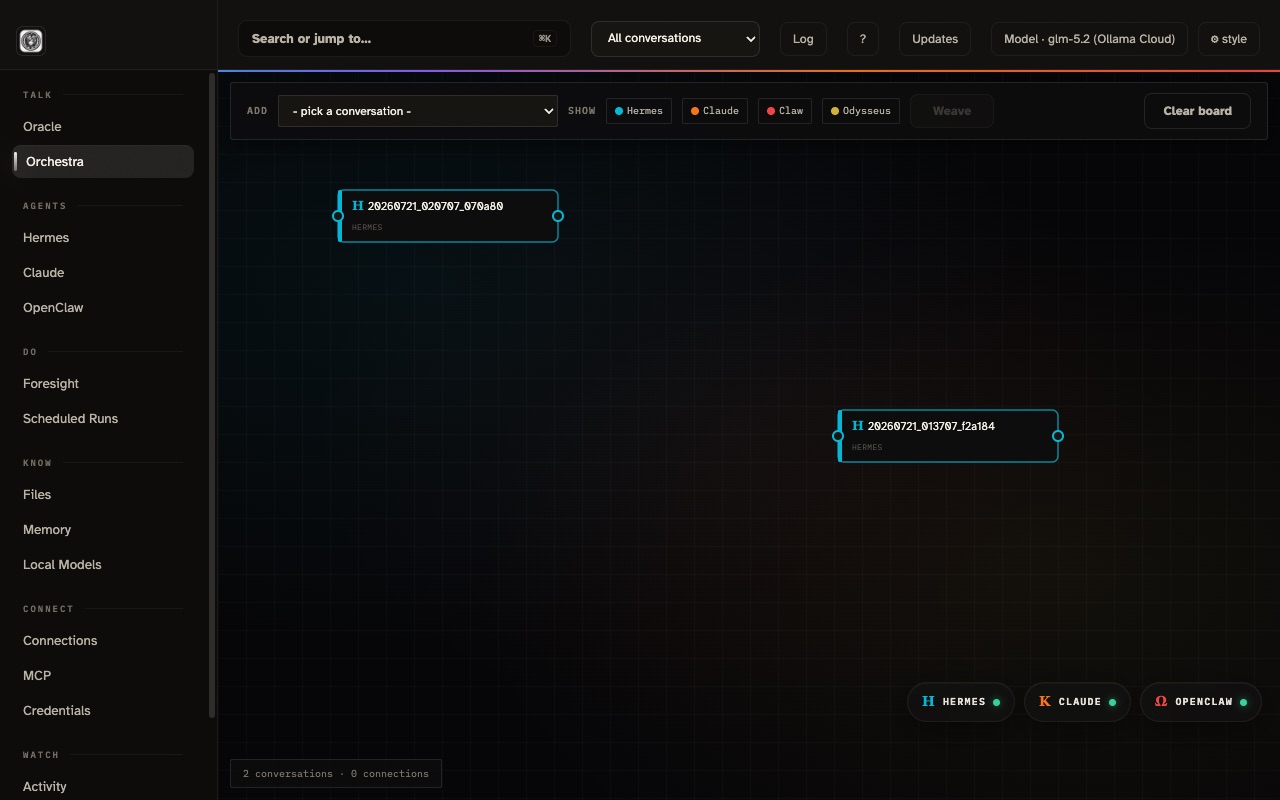Screen dimensions: 1280x800
Task: Click left connector port of node 20260721_013707_f2a184
Action: tap(838, 436)
